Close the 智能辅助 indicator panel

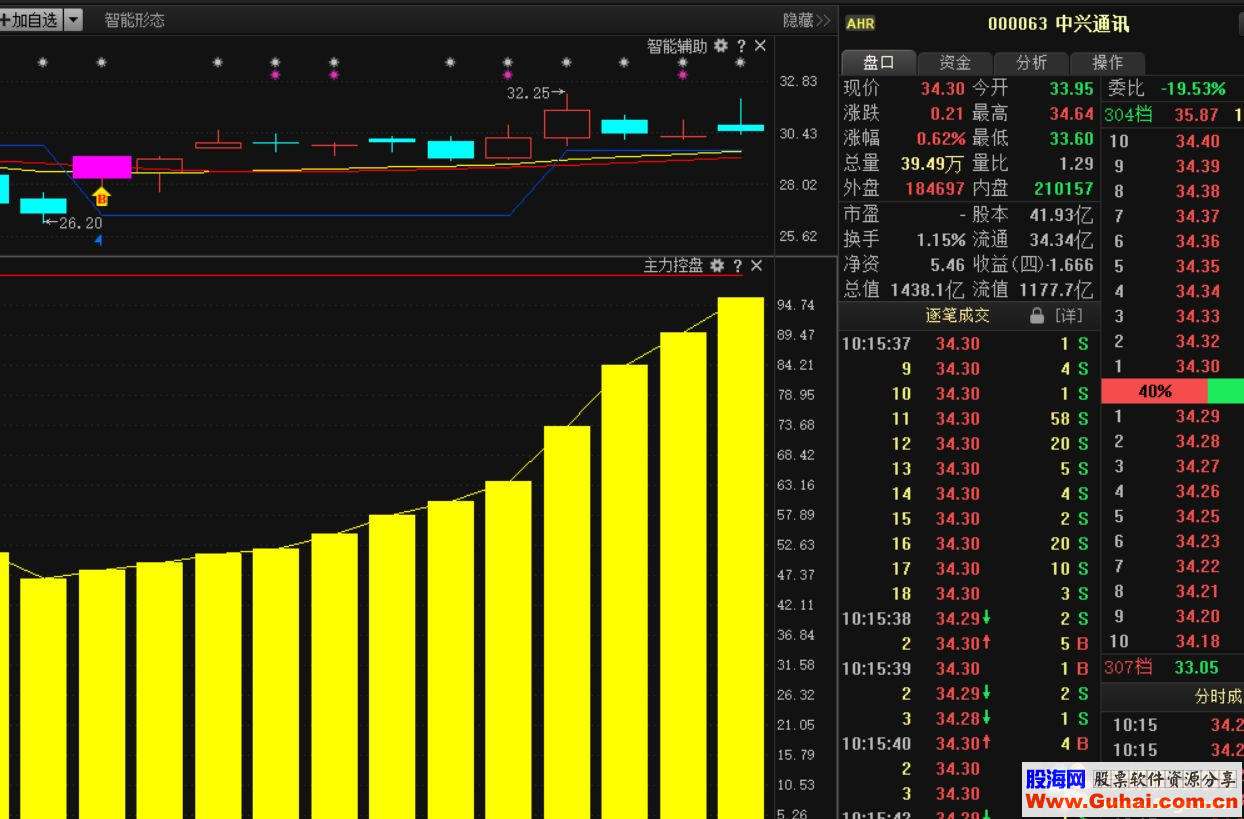[x=760, y=46]
